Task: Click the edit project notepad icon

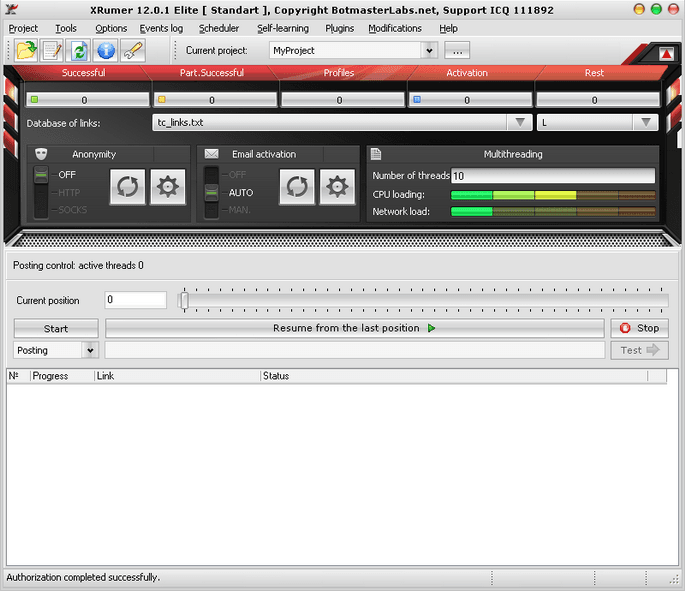Action: click(x=52, y=50)
